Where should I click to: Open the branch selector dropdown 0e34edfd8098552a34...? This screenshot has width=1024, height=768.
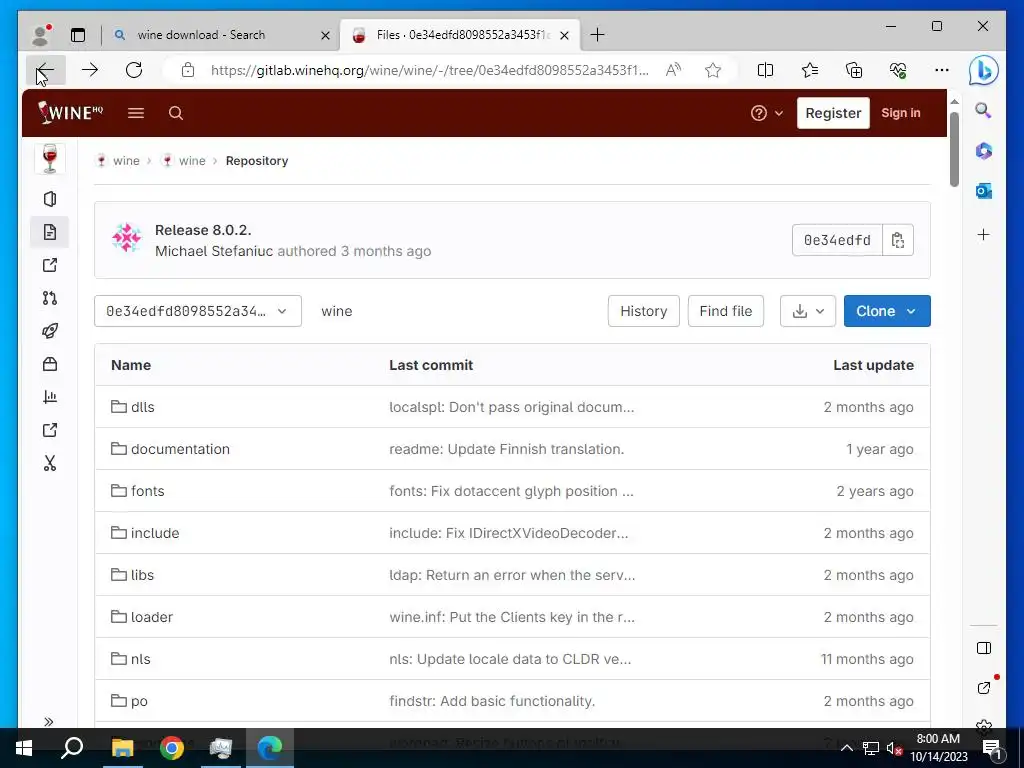tap(198, 311)
